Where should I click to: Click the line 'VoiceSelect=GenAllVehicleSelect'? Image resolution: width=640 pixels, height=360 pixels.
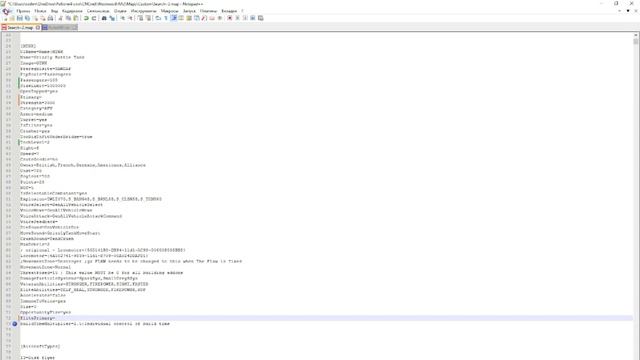[61, 204]
